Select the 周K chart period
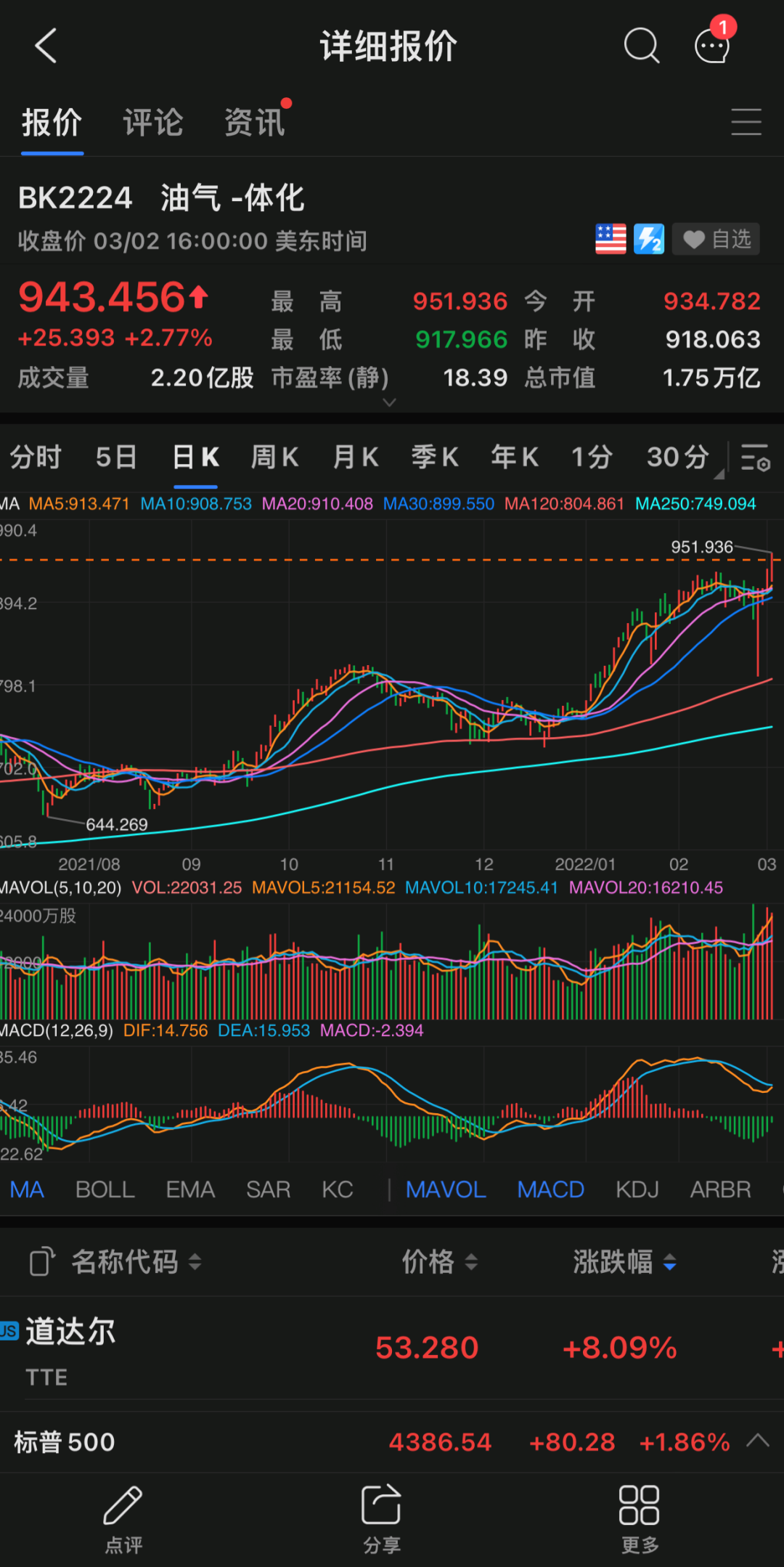Viewport: 784px width, 1567px height. pyautogui.click(x=275, y=457)
